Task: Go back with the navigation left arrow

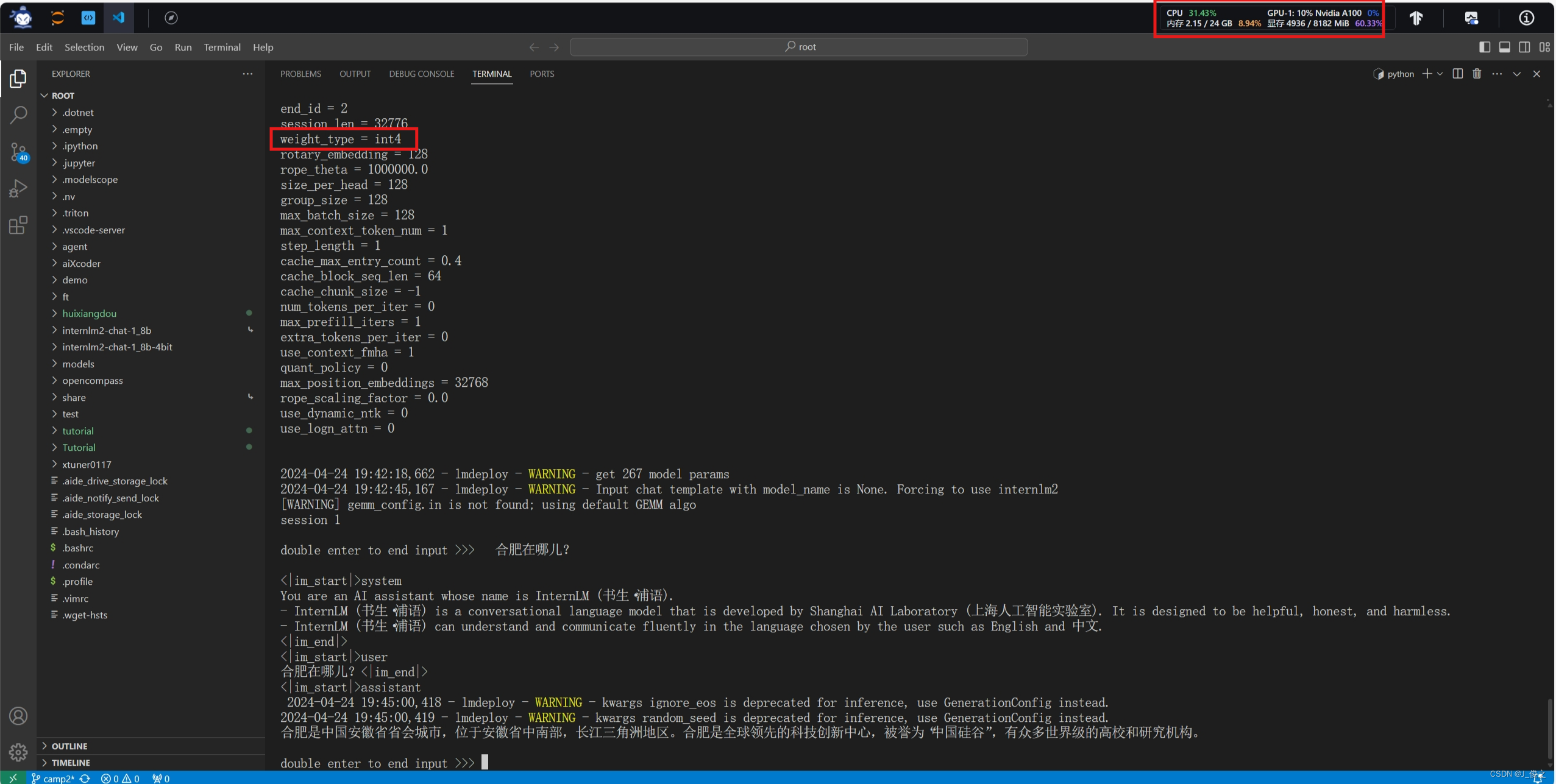Action: 534,47
